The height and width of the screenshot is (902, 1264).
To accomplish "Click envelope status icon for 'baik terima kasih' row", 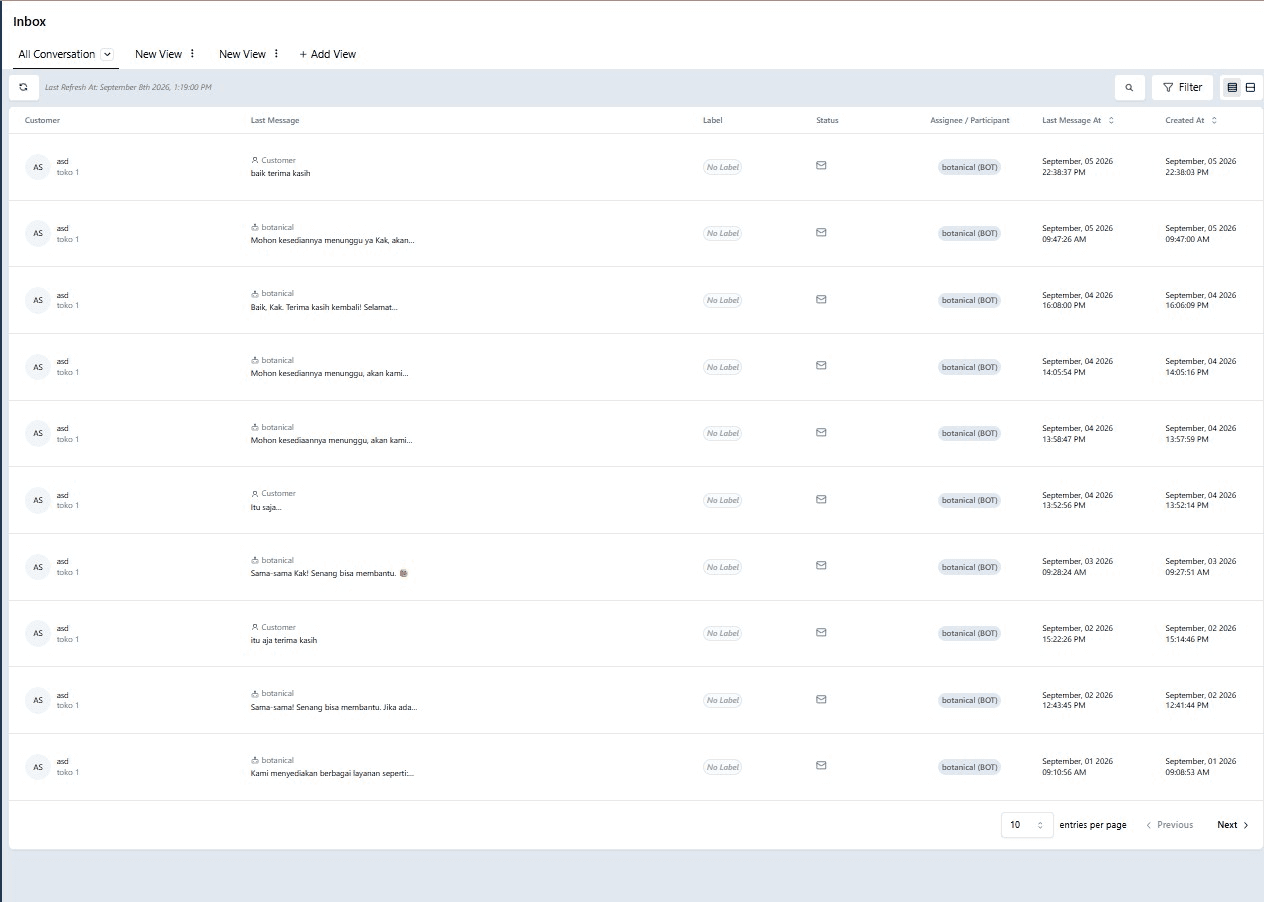I will click(x=821, y=166).
